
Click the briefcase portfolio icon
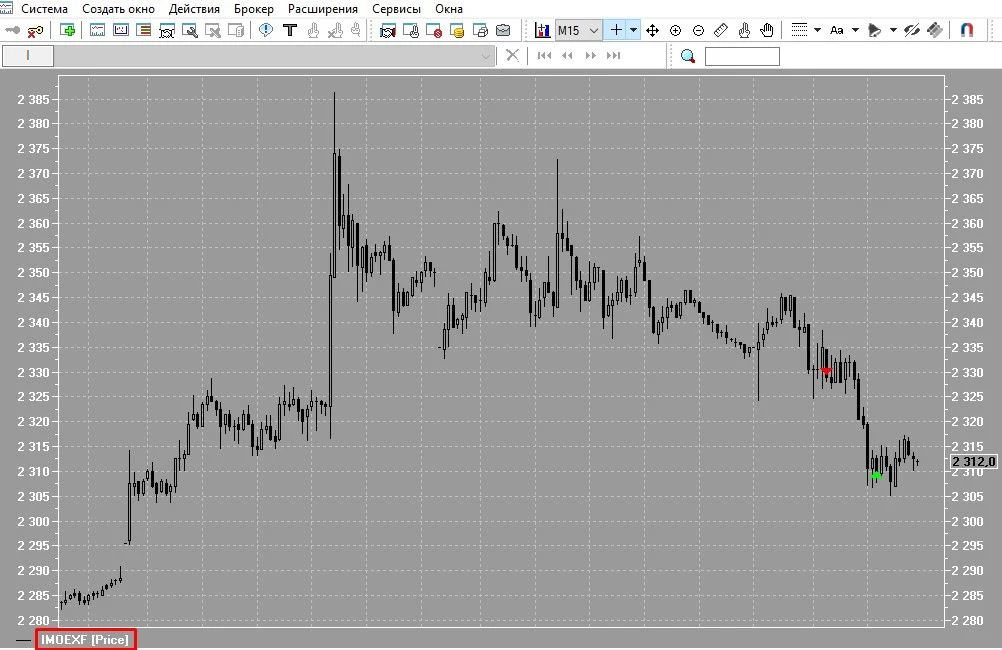click(503, 30)
